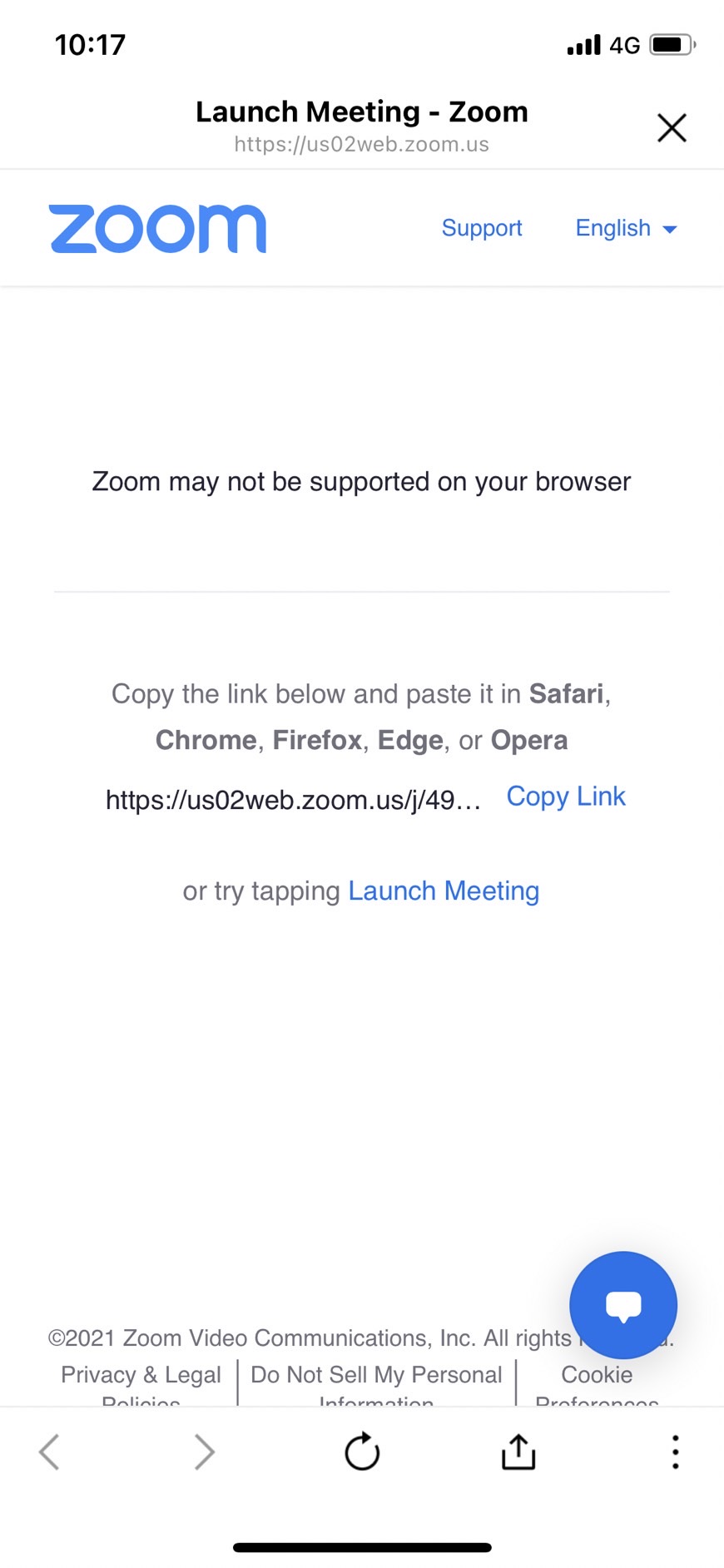The height and width of the screenshot is (1568, 724).
Task: Open the Support page
Action: [x=482, y=228]
